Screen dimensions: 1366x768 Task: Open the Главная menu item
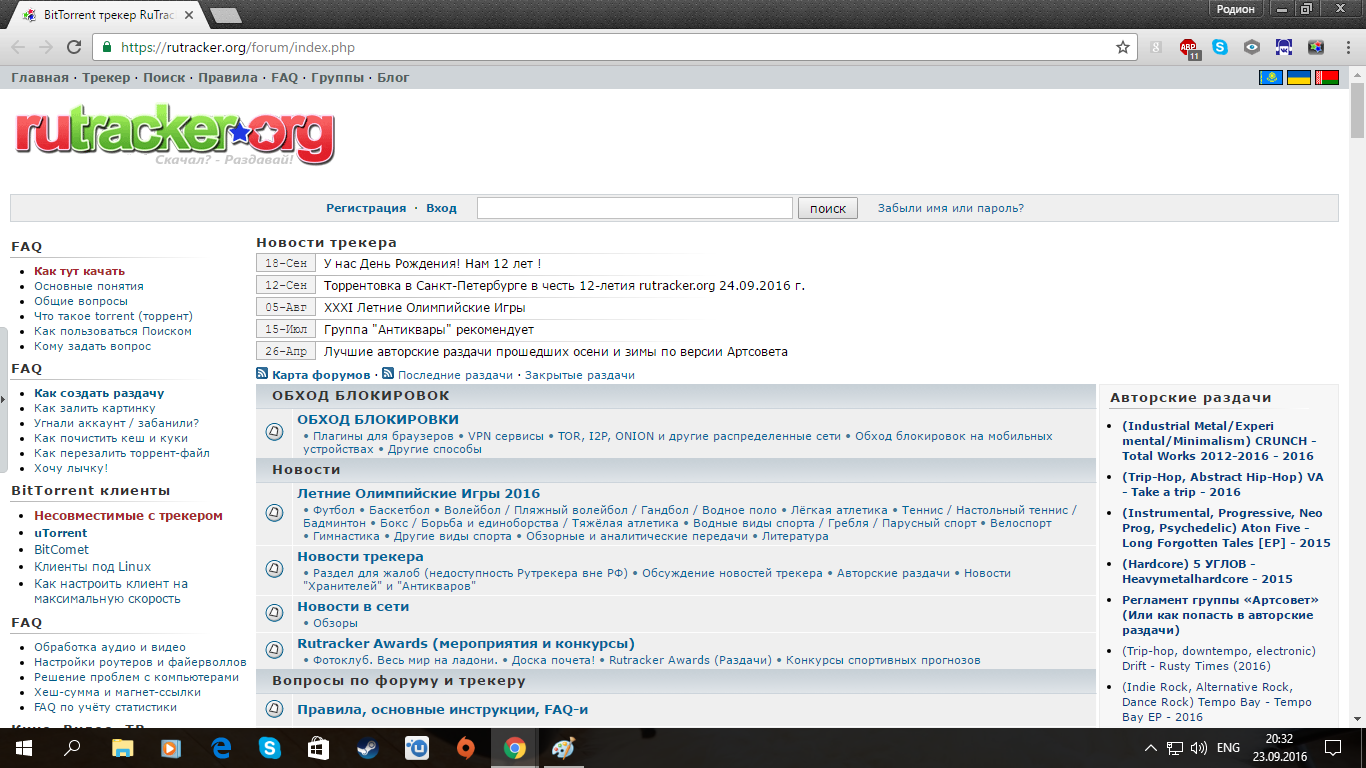pos(40,77)
